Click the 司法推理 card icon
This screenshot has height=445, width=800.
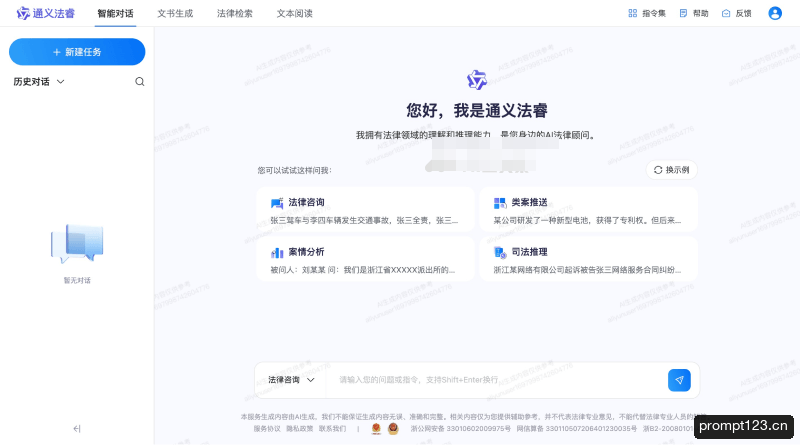click(x=500, y=252)
